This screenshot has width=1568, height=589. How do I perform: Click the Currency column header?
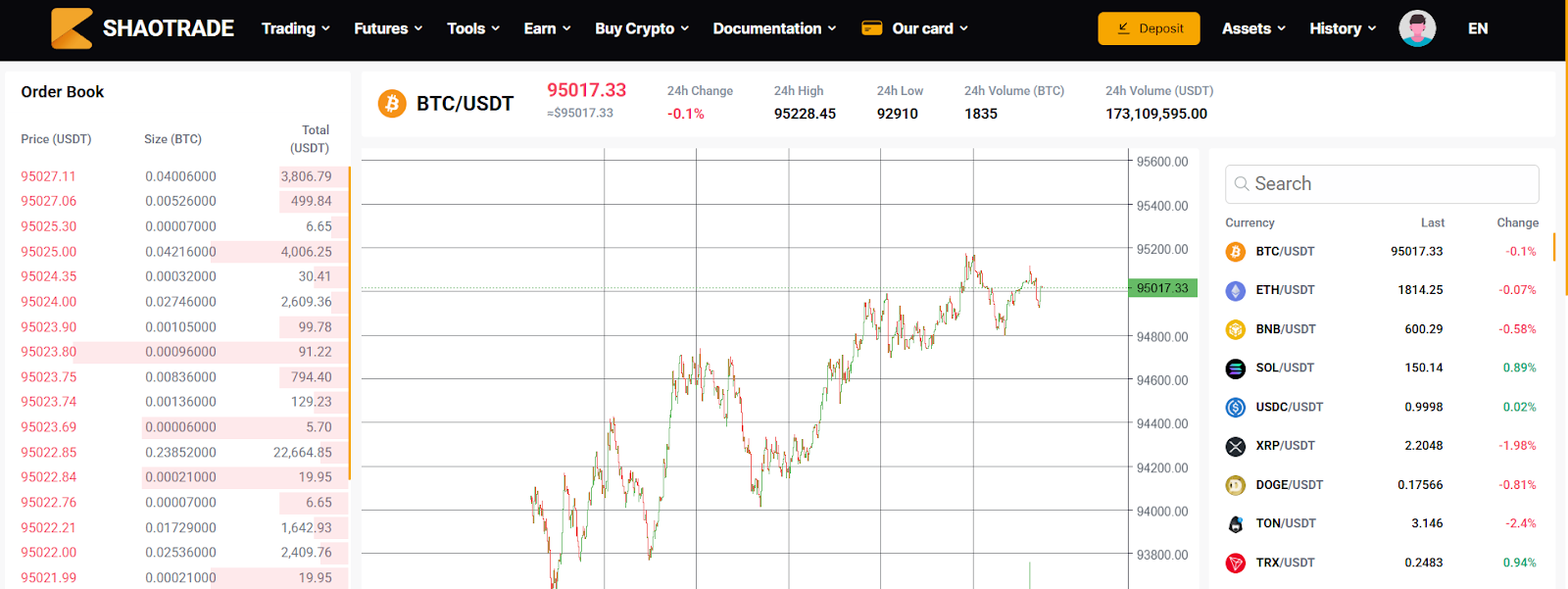[x=1249, y=223]
